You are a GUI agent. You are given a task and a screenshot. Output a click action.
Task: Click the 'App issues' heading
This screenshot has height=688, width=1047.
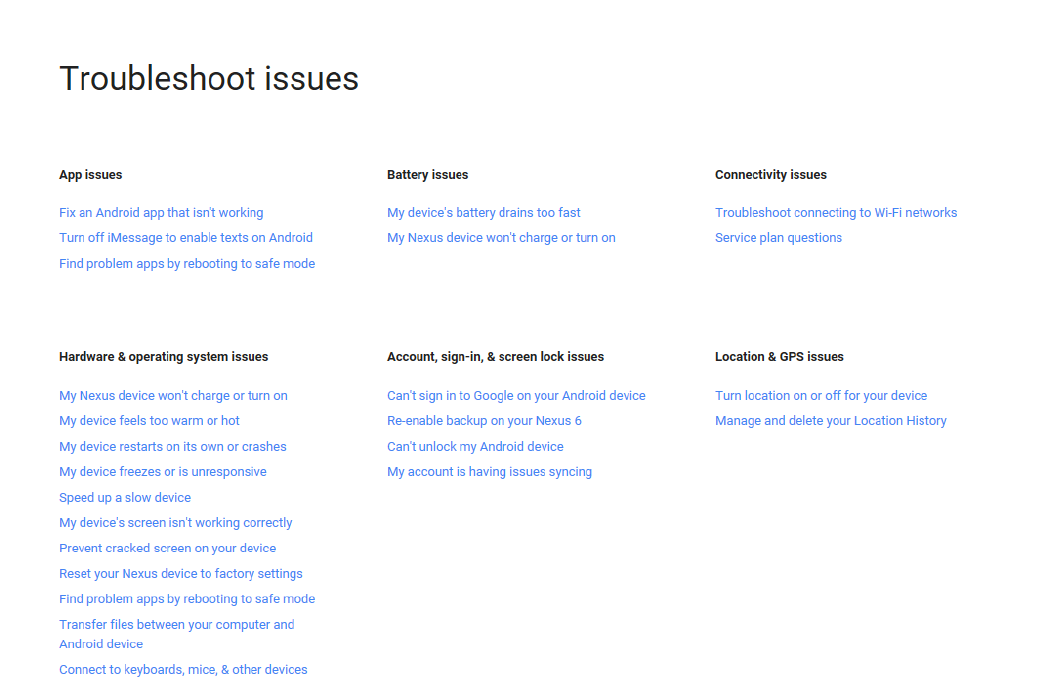click(90, 175)
